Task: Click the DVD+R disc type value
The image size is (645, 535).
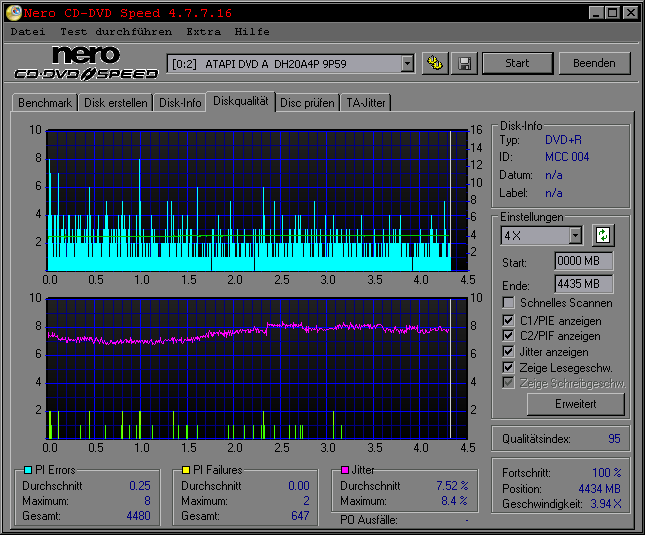Action: (563, 140)
